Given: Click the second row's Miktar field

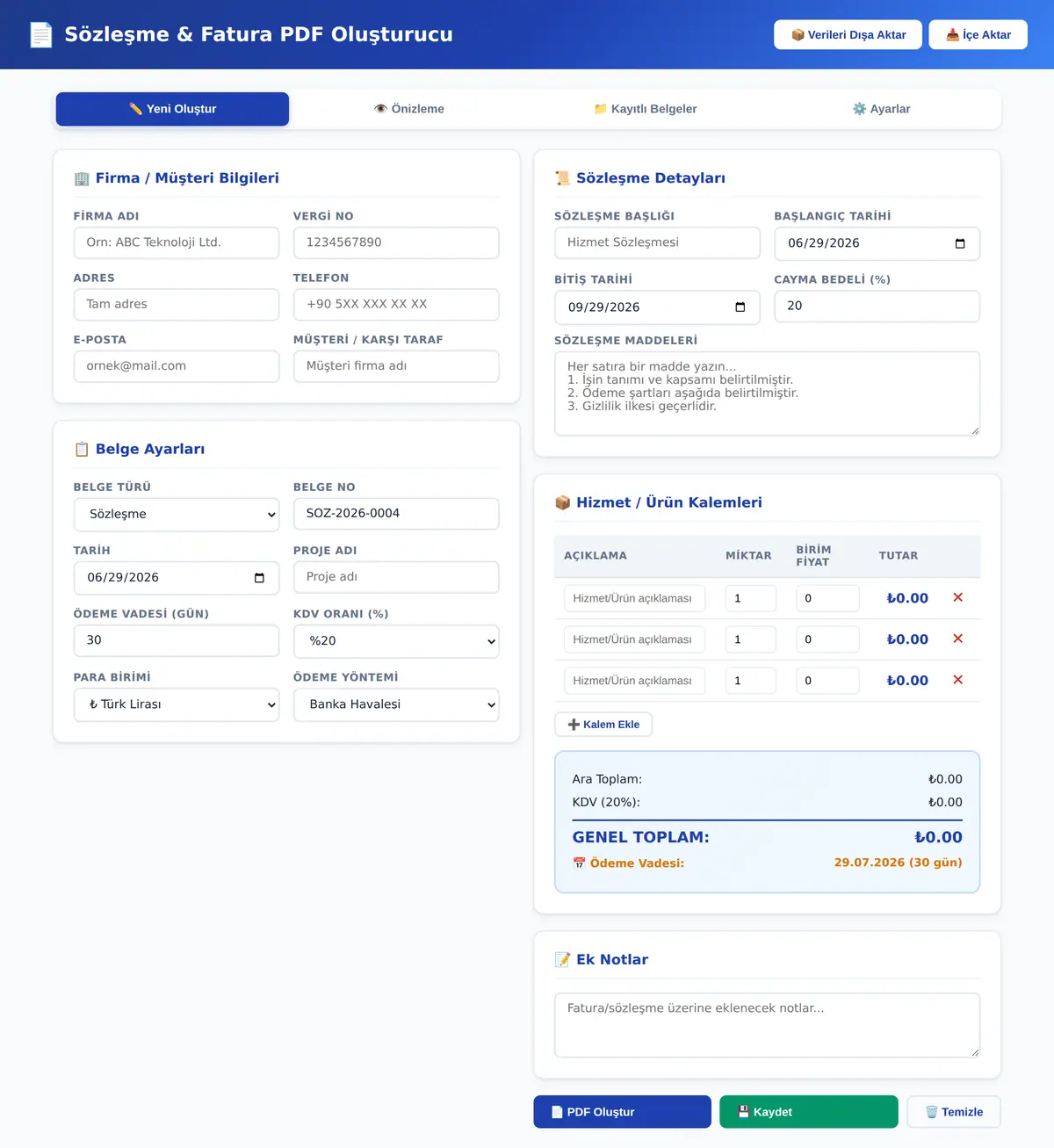Looking at the screenshot, I should coord(750,639).
